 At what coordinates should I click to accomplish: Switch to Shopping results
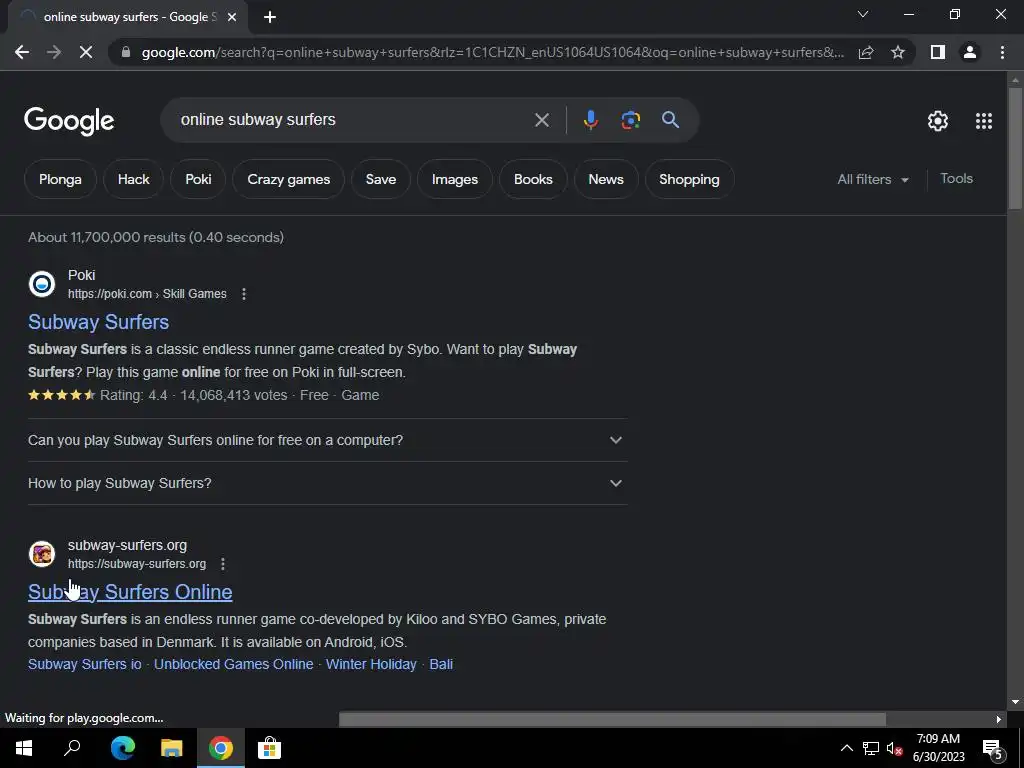pyautogui.click(x=689, y=179)
